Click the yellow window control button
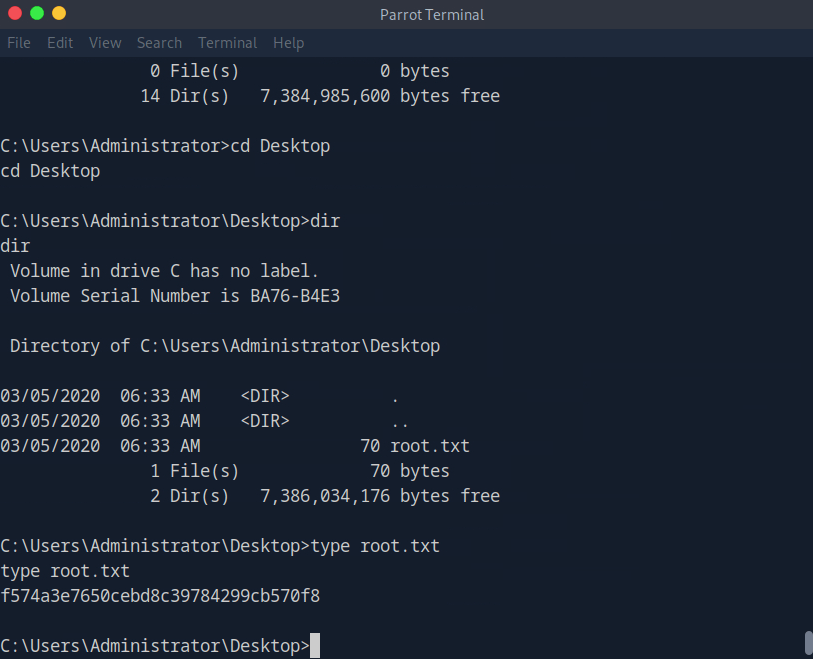813x659 pixels. tap(59, 14)
